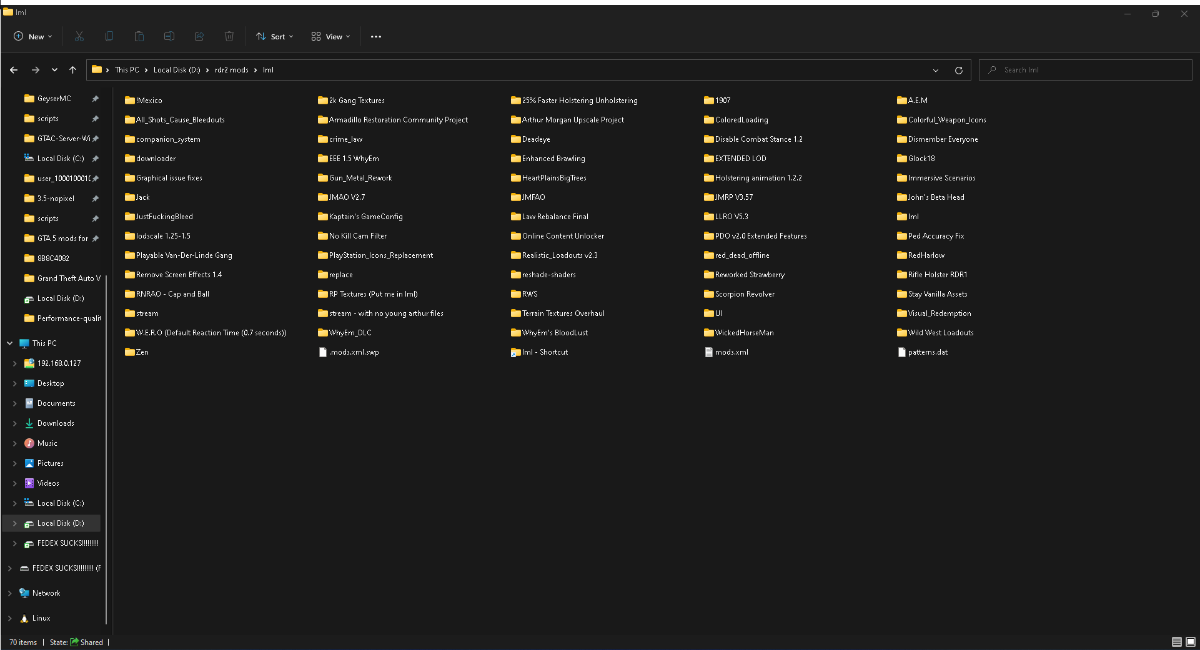The image size is (1200, 650).
Task: Select Downloads in the navigation pane
Action: coord(56,423)
